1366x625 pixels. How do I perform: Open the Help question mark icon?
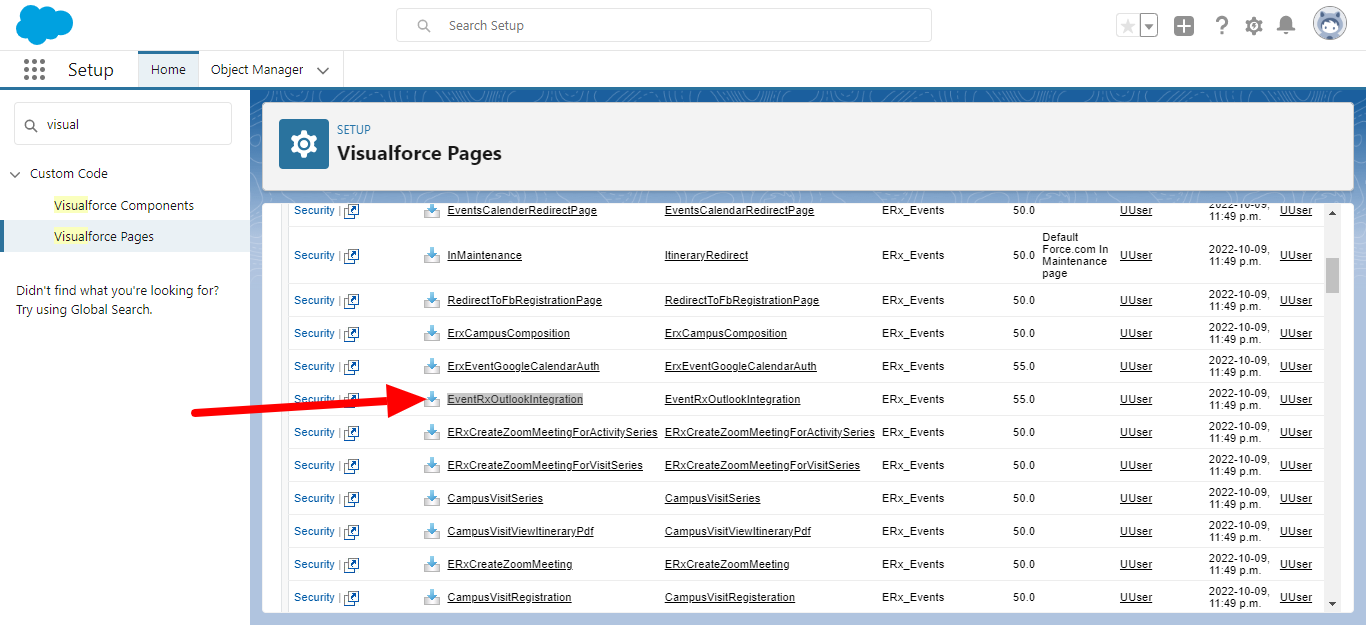[x=1221, y=26]
